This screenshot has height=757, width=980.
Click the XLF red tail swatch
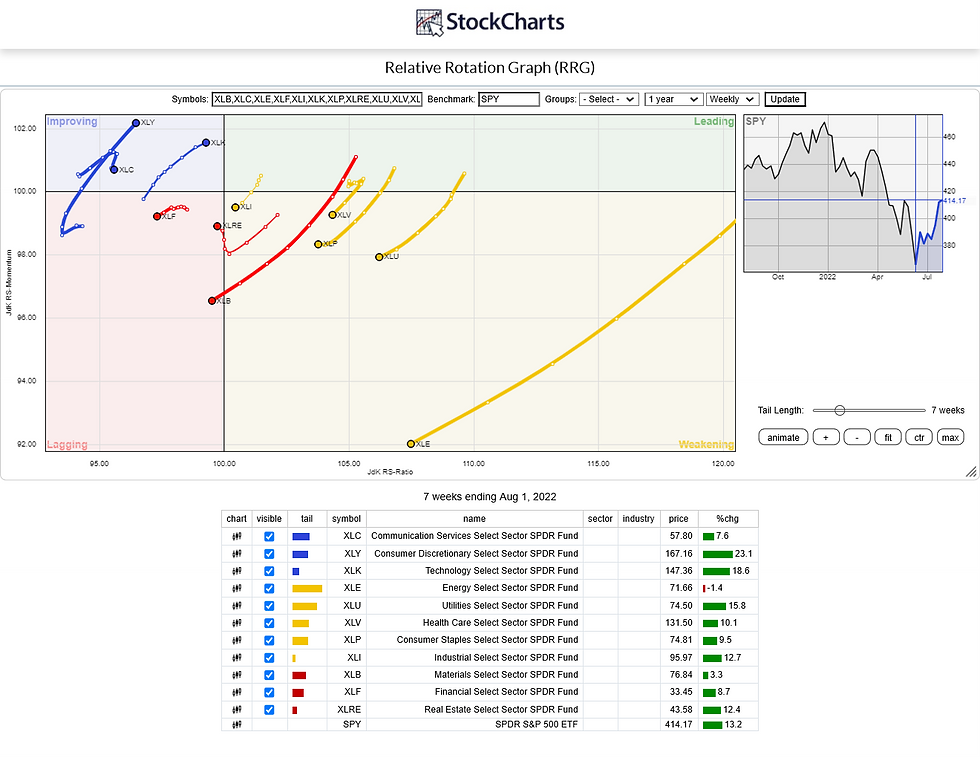(x=298, y=693)
